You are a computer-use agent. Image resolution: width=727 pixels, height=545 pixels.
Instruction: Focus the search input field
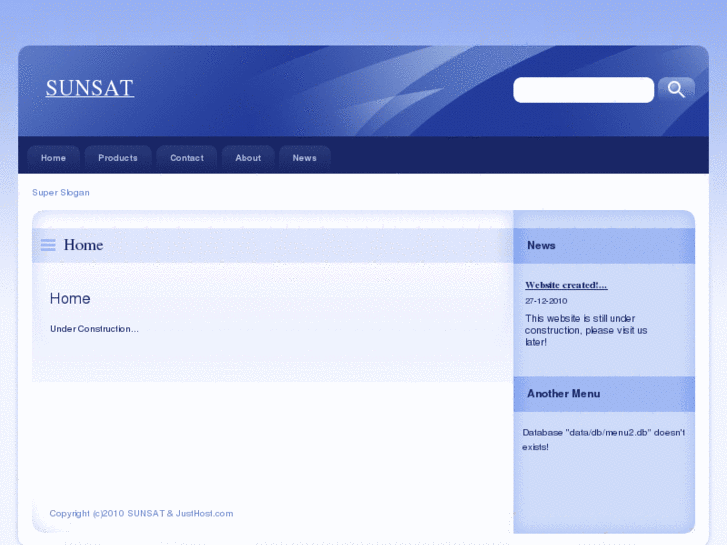583,90
